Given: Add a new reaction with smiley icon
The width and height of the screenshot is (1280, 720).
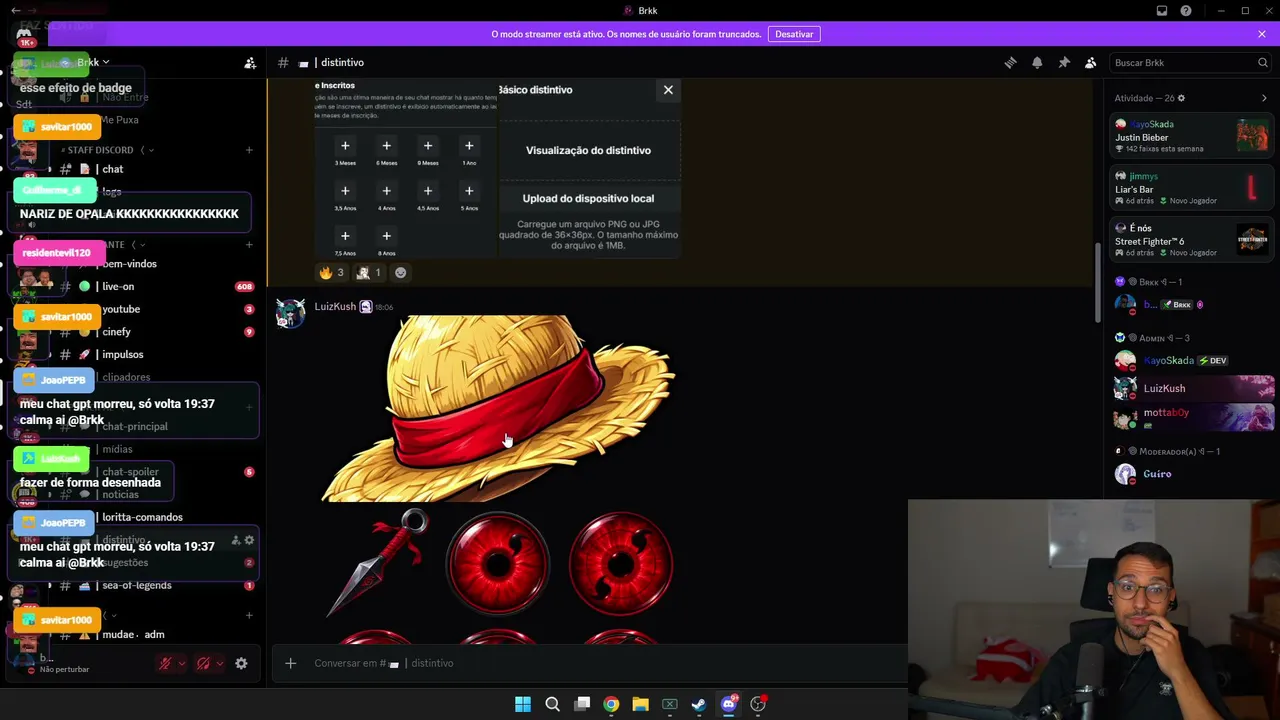Looking at the screenshot, I should 401,272.
